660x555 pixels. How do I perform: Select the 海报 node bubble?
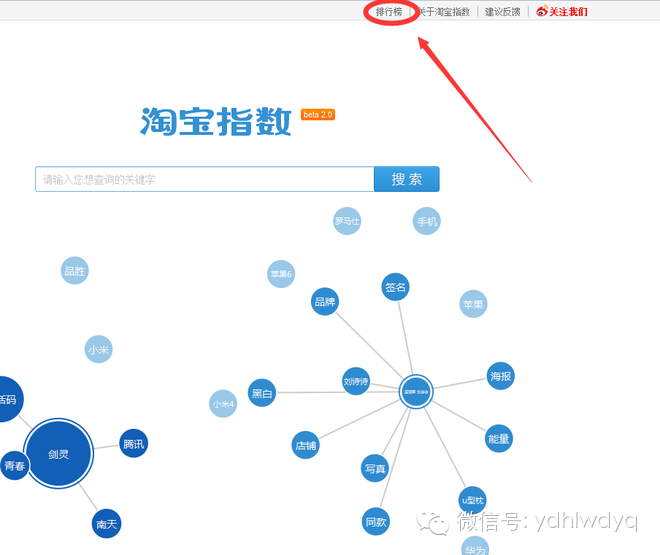pyautogui.click(x=500, y=376)
